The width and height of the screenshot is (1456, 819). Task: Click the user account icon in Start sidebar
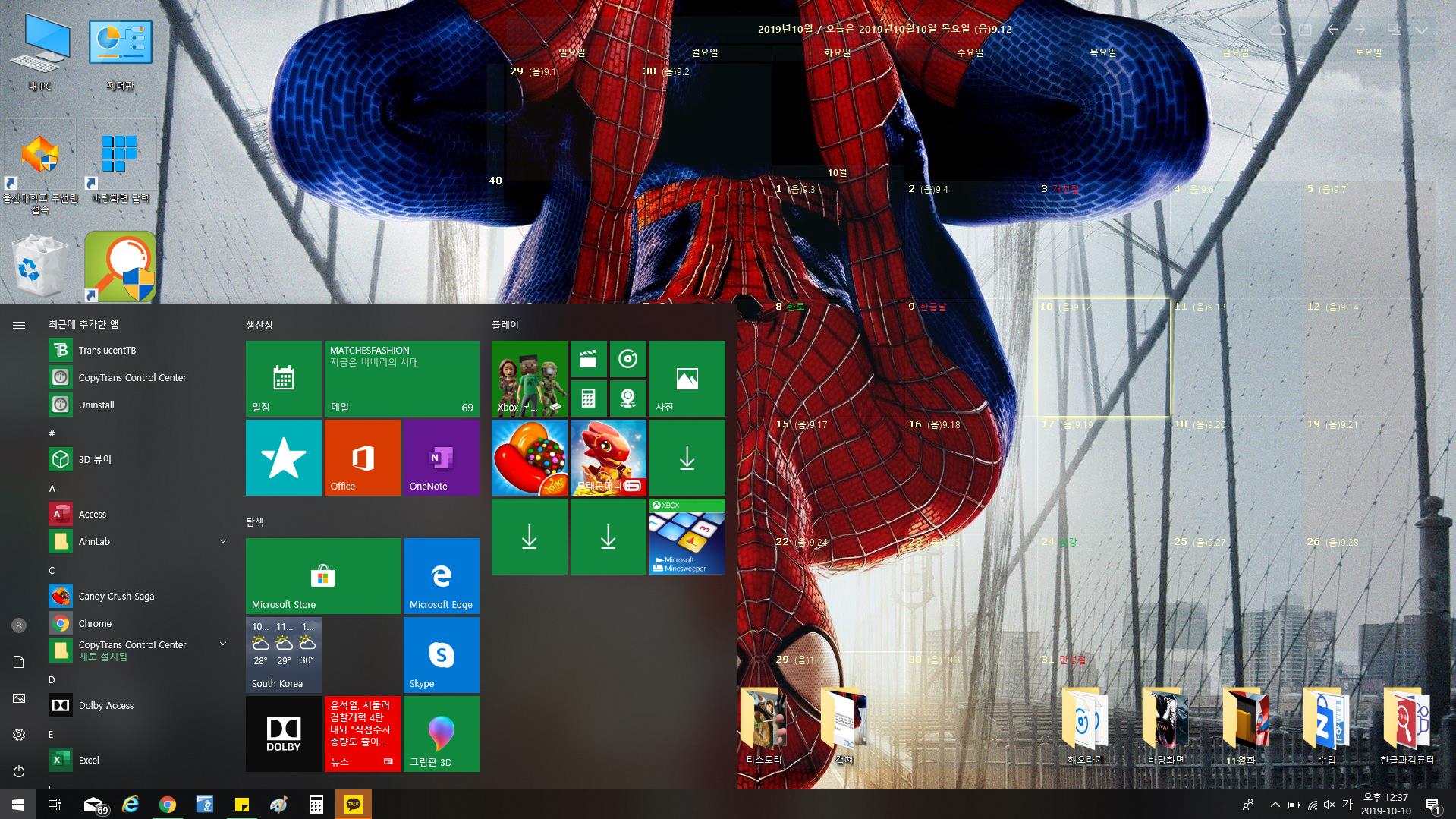click(19, 625)
